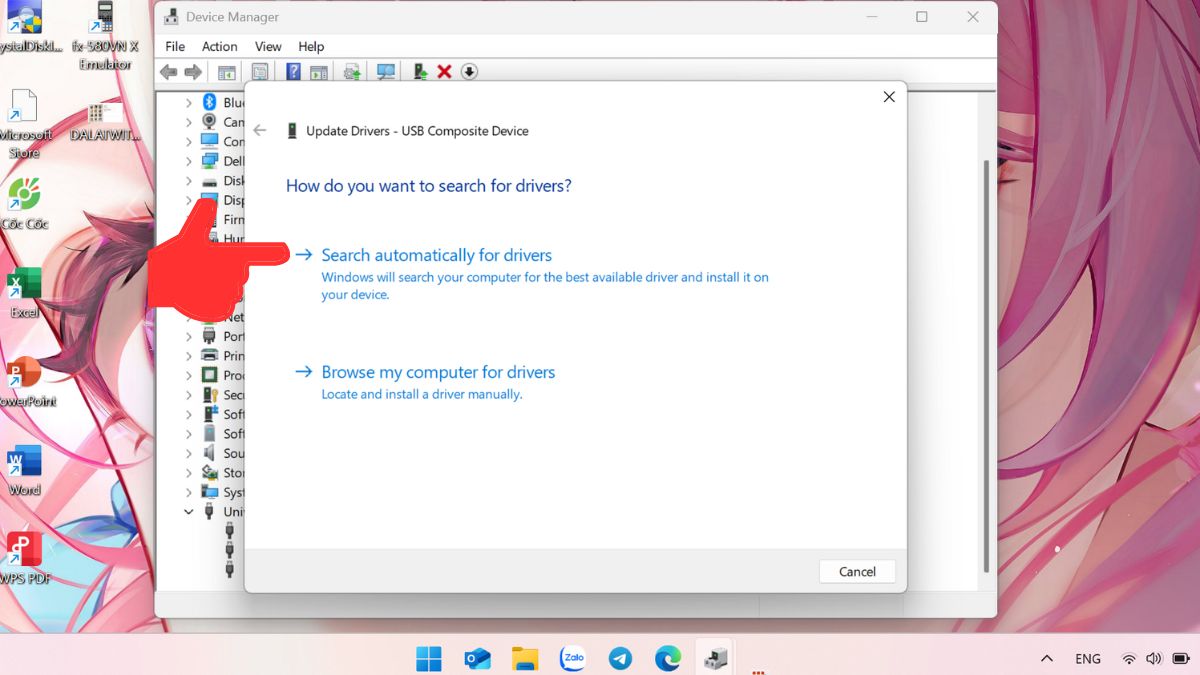Screen dimensions: 1200x675
Task: Click the Device Manager taskbar icon
Action: 716,658
